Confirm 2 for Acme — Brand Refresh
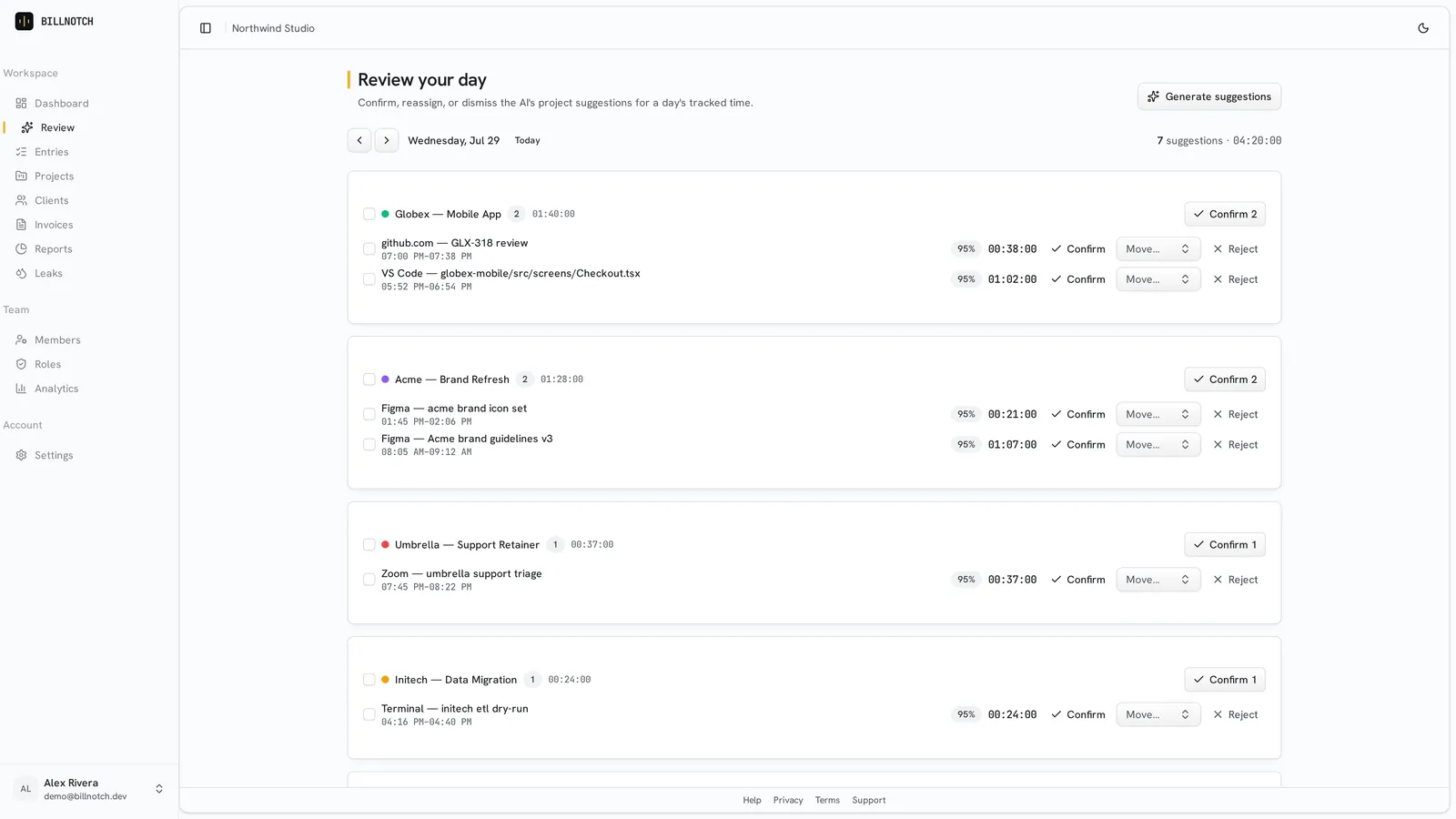Image resolution: width=1456 pixels, height=819 pixels. pyautogui.click(x=1225, y=379)
